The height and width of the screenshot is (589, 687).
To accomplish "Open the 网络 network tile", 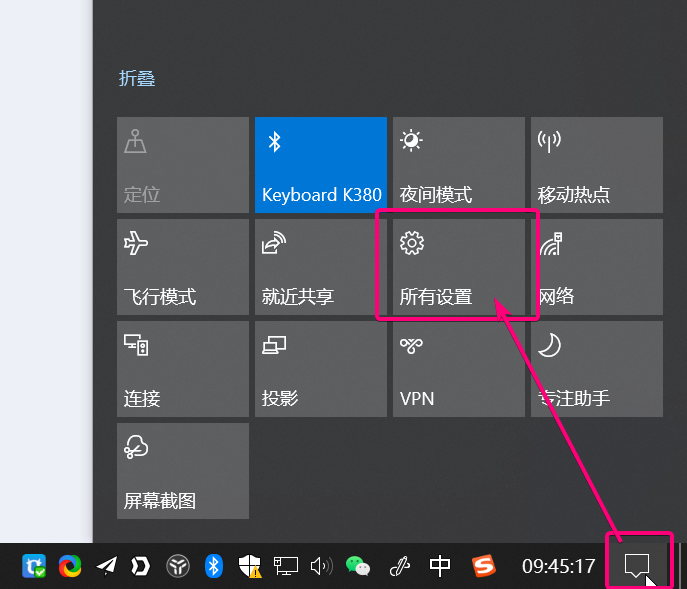I will [x=597, y=267].
